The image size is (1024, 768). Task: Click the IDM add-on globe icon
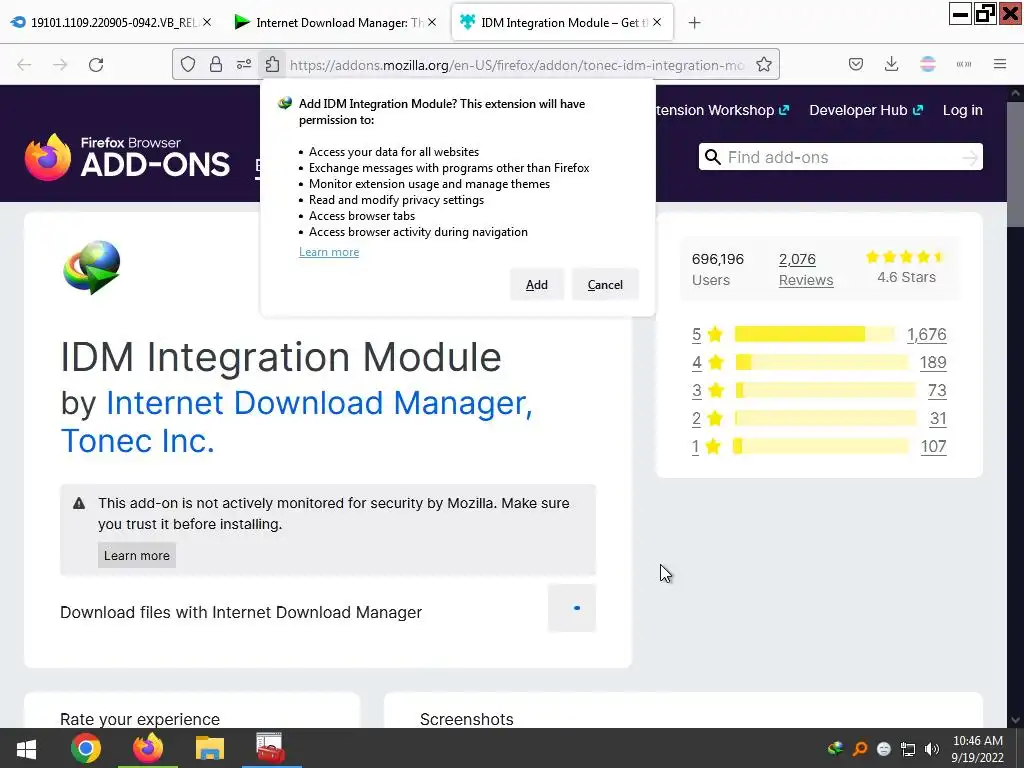(x=91, y=268)
